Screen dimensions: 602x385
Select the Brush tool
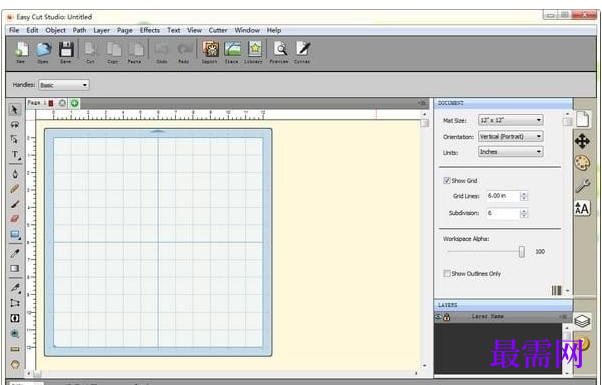pyautogui.click(x=15, y=204)
